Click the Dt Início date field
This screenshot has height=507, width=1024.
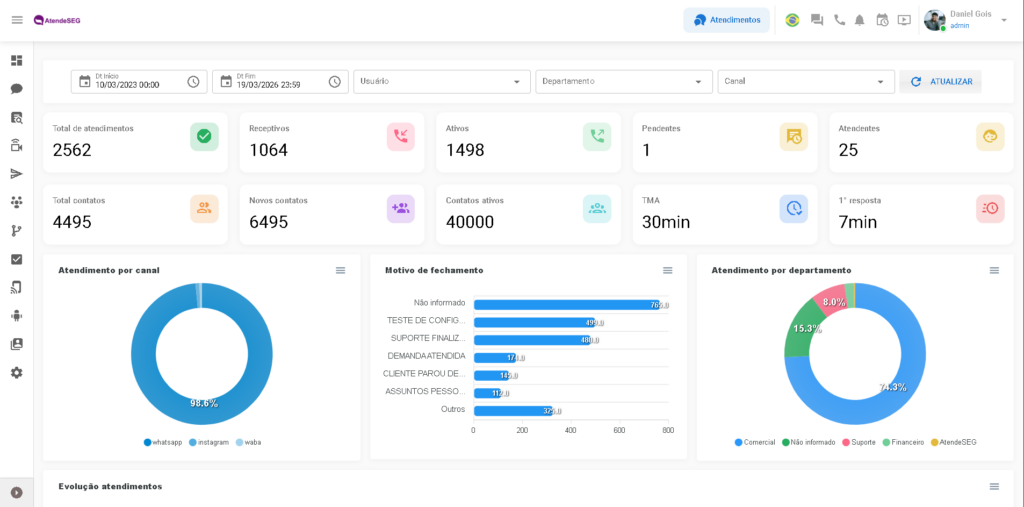point(138,82)
